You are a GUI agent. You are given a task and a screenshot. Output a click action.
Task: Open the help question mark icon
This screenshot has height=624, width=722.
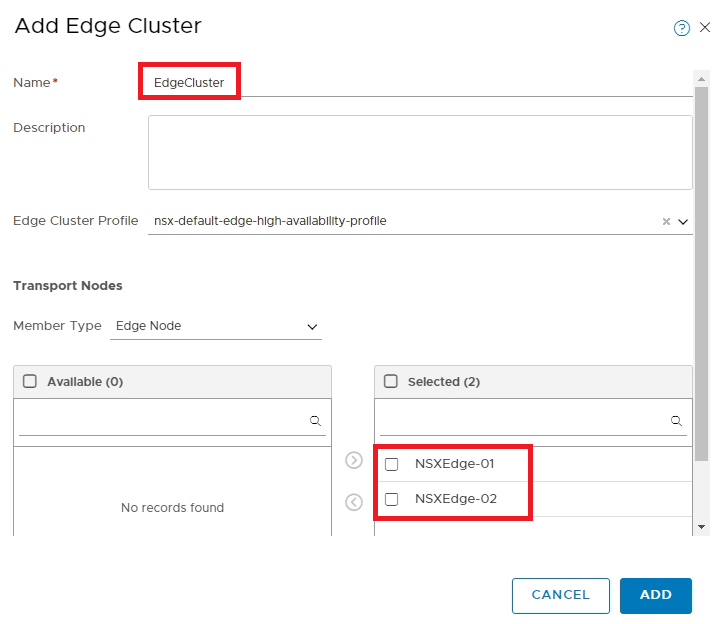click(681, 28)
